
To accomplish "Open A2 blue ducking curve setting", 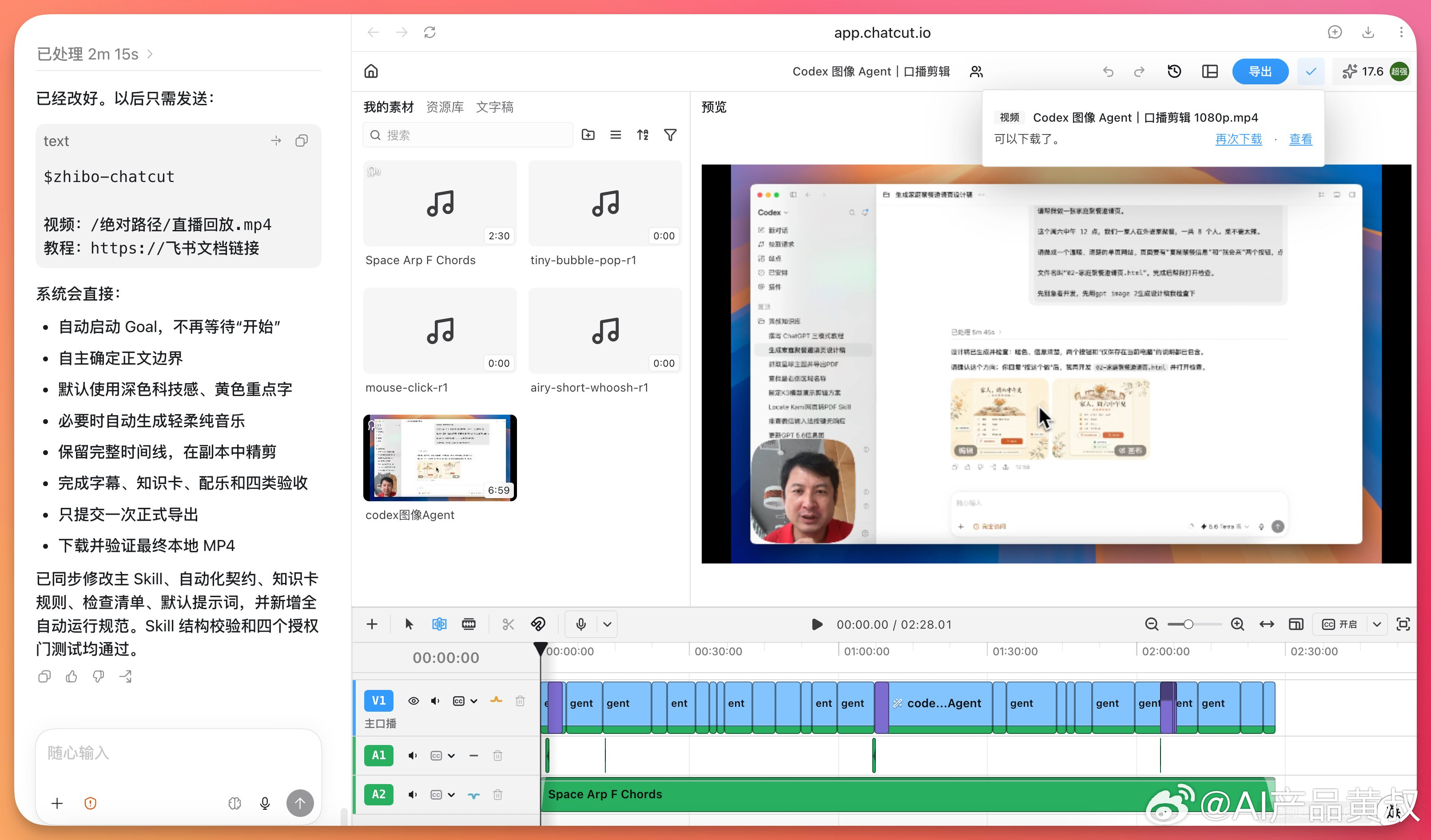I will click(x=473, y=795).
